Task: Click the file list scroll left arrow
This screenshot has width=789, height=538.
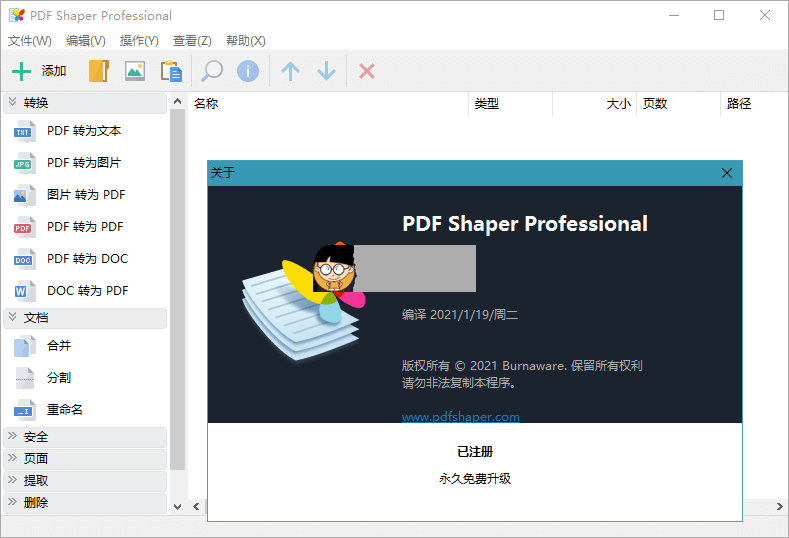Action: coord(196,506)
